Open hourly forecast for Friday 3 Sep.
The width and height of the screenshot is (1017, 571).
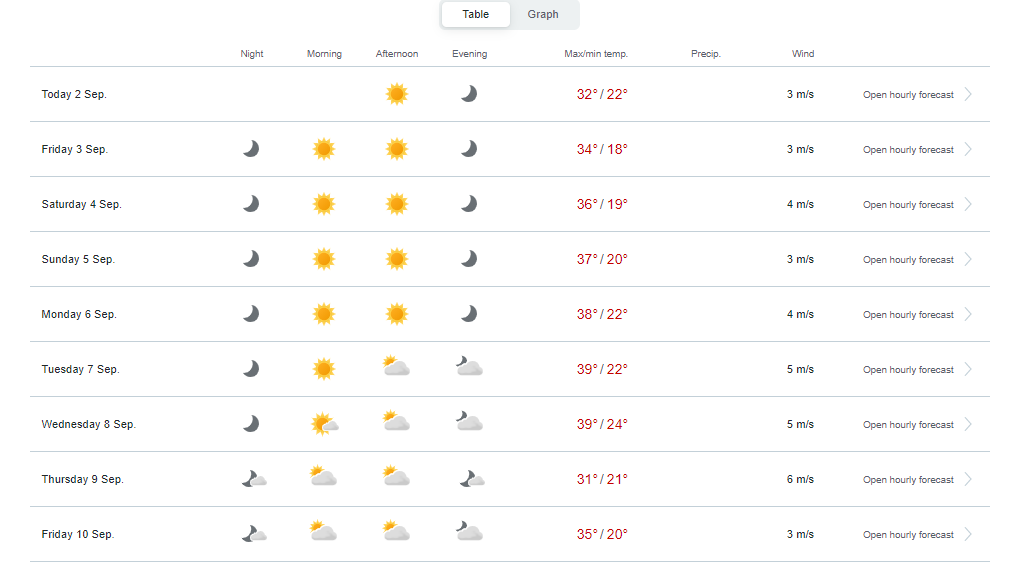pyautogui.click(x=908, y=150)
